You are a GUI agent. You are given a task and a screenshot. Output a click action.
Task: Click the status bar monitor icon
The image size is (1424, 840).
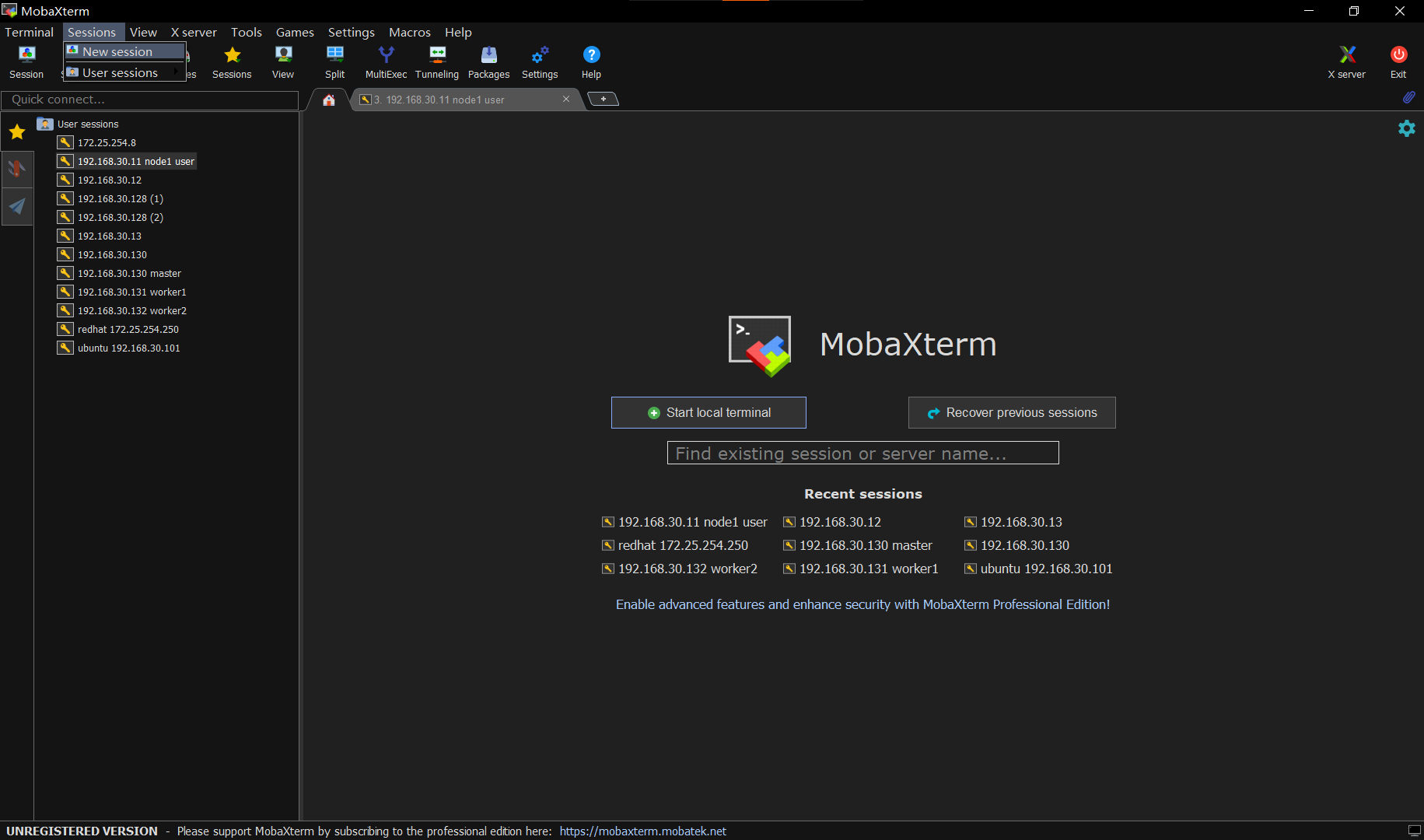[x=1415, y=831]
